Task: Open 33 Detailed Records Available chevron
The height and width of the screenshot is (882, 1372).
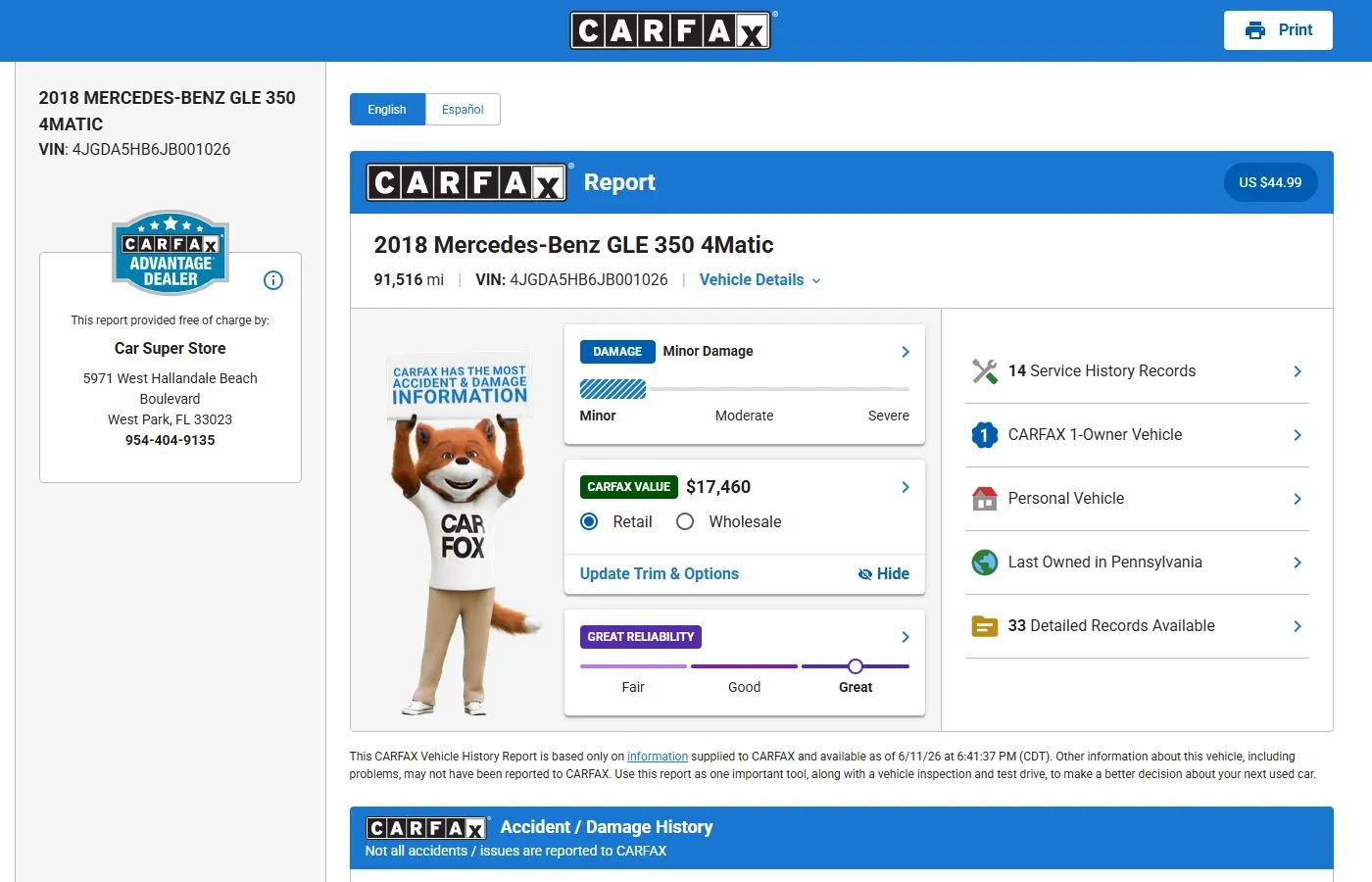Action: [1298, 626]
